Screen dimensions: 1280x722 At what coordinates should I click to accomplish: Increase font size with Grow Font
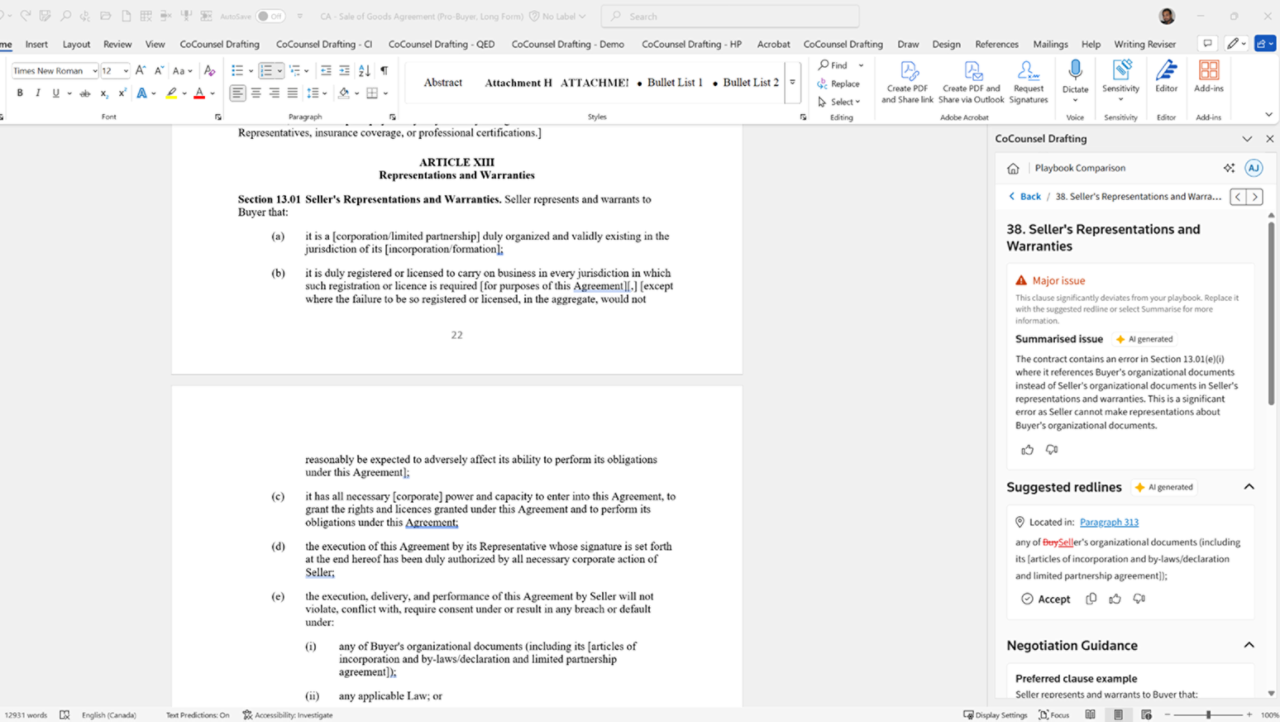[140, 71]
